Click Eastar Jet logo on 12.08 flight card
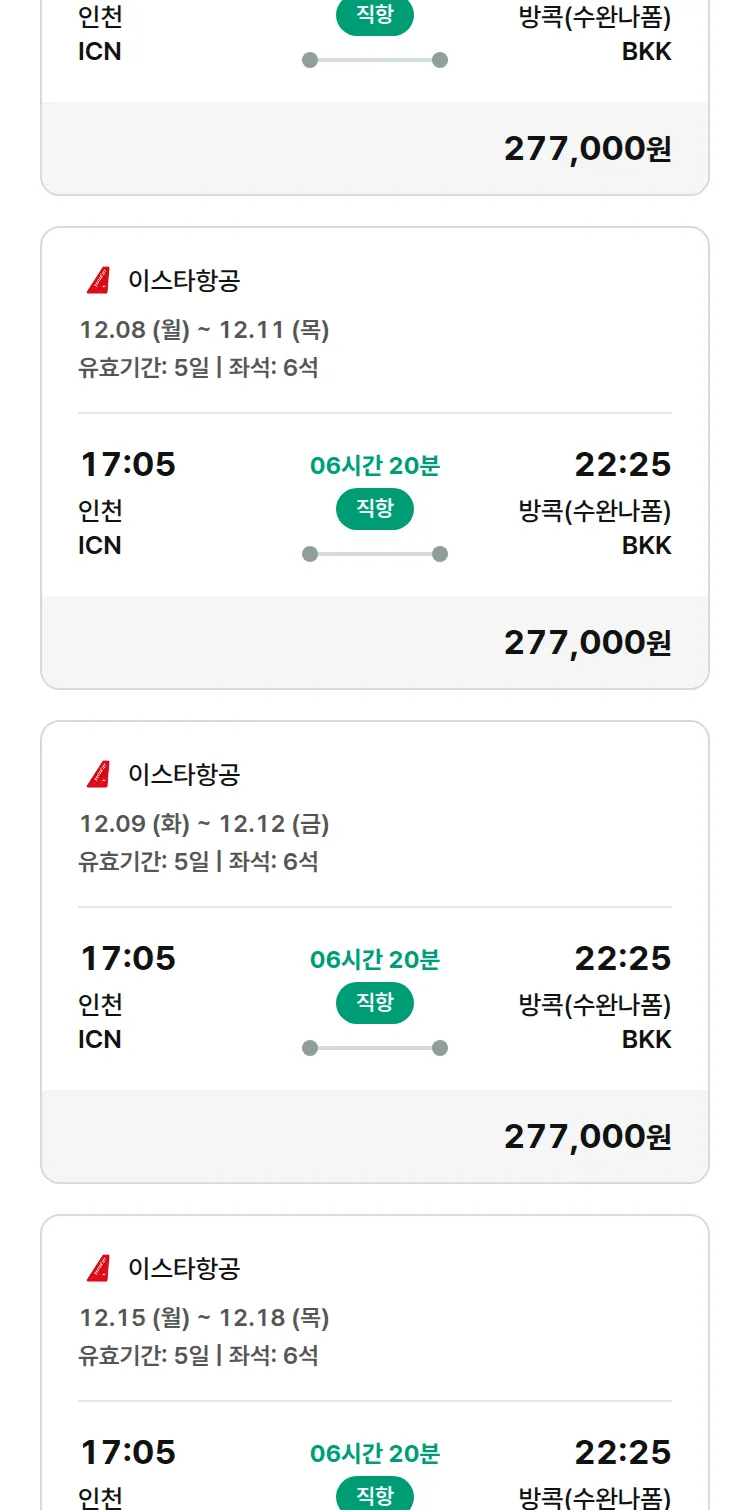This screenshot has height=1510, width=750. click(x=98, y=281)
